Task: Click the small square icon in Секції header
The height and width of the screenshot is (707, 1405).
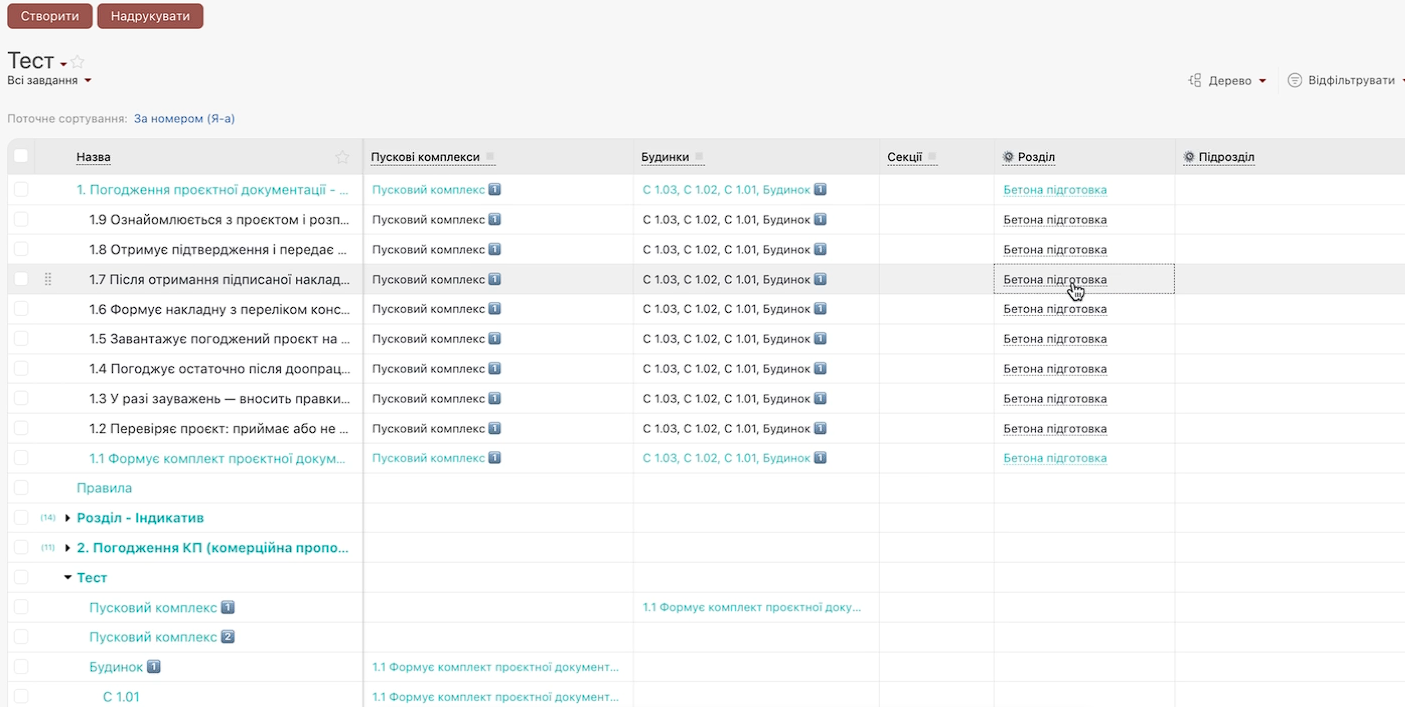Action: [x=933, y=157]
